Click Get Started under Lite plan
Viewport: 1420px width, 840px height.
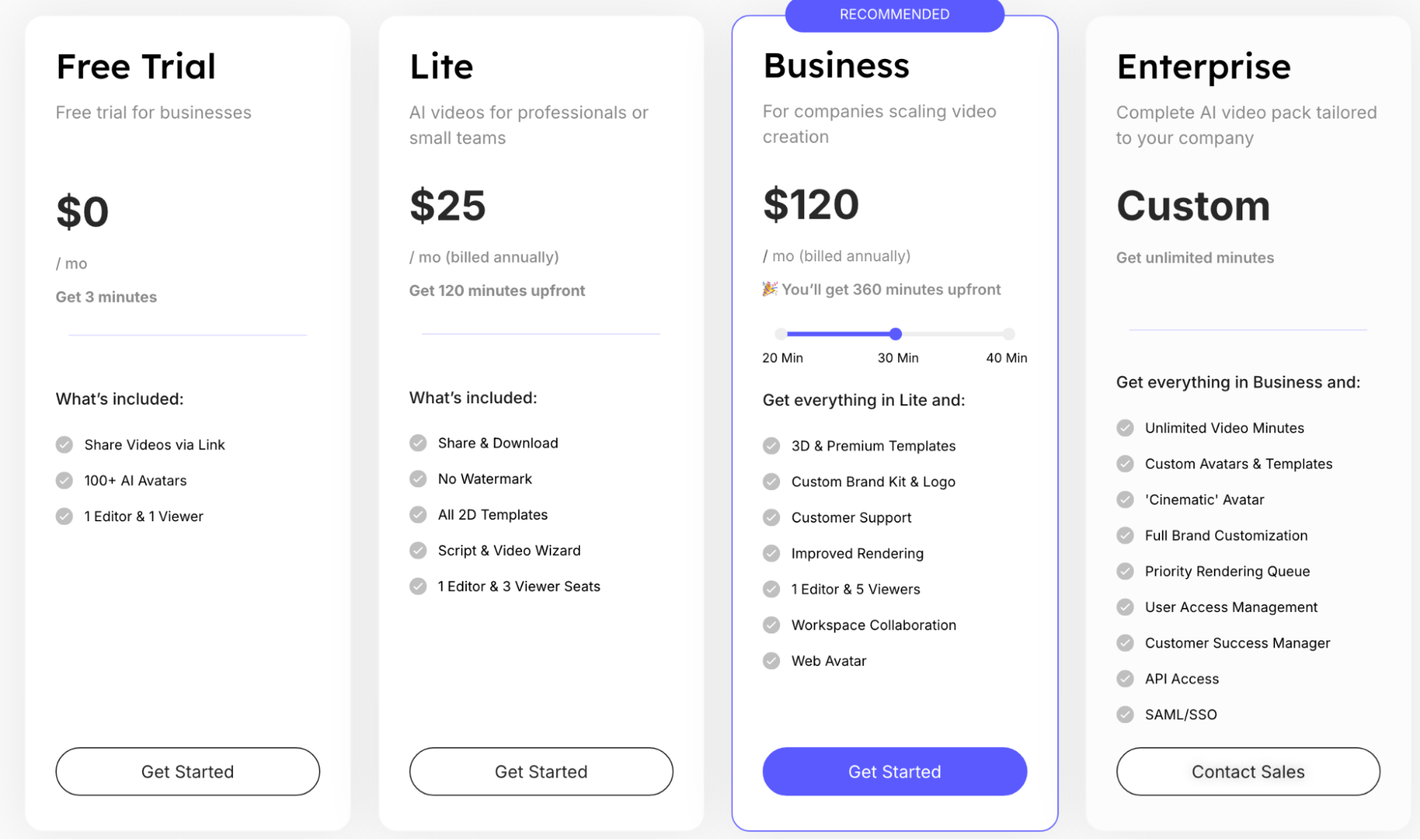[541, 771]
